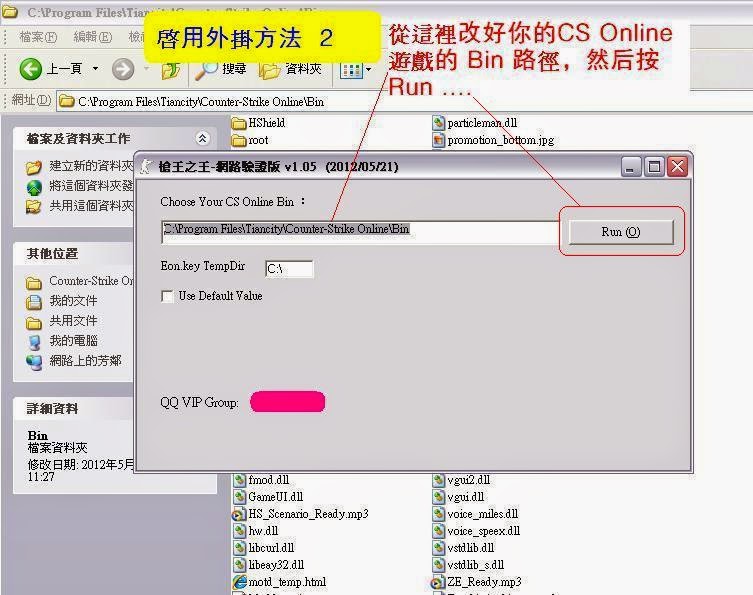Open the 編輯(E) menu
Viewport: 753px width, 595px height.
(93, 37)
